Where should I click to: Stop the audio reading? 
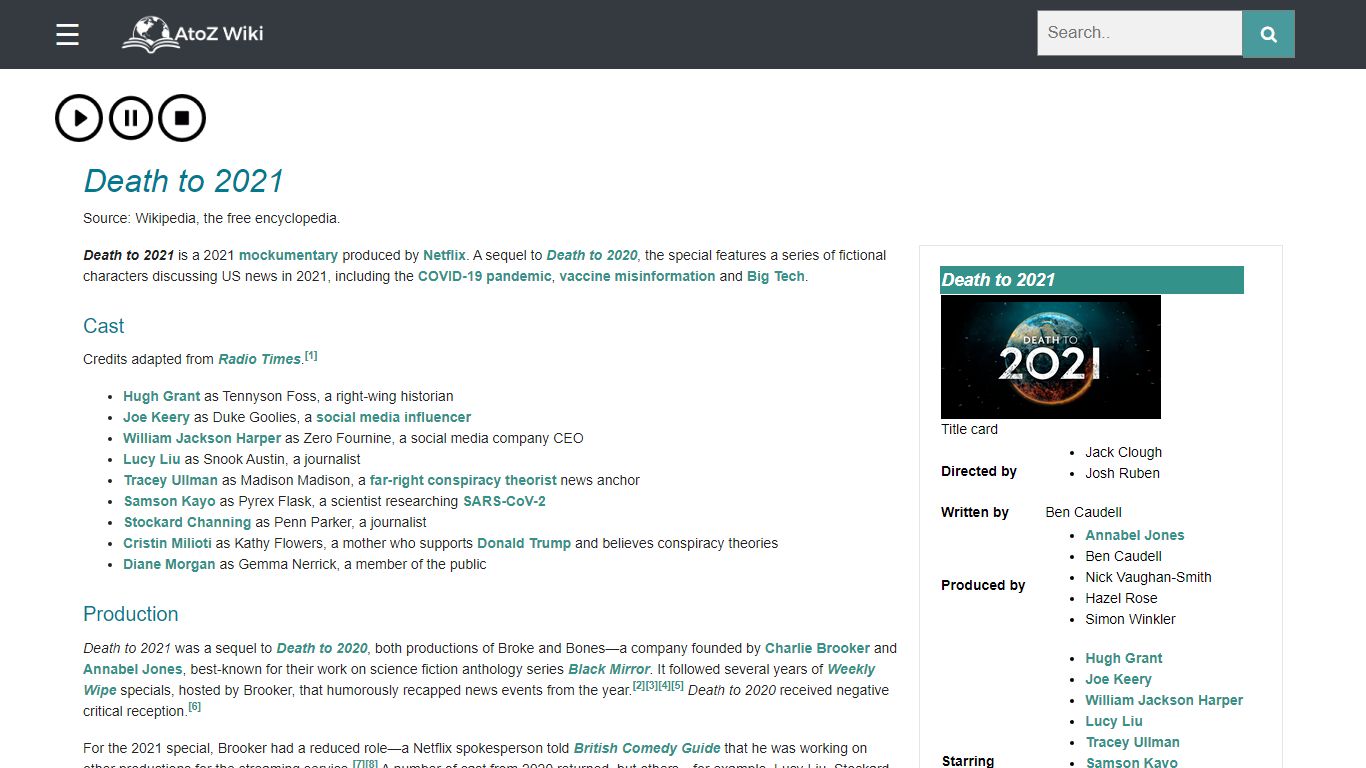(x=182, y=118)
